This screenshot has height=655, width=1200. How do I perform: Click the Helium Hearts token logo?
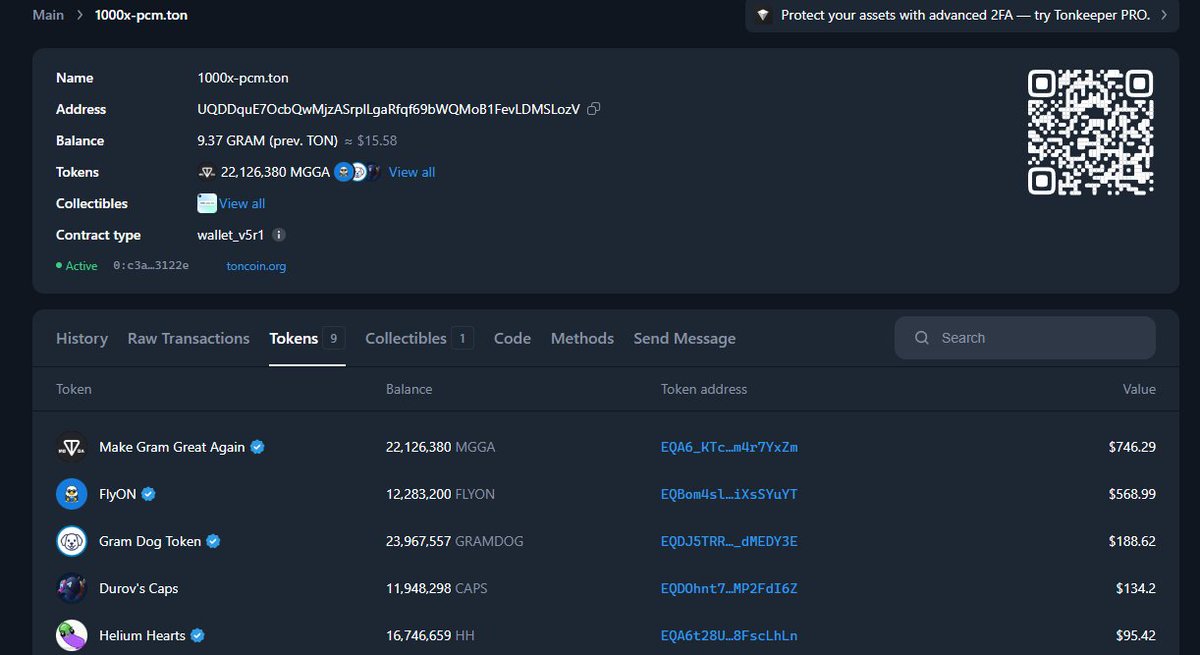click(x=72, y=635)
